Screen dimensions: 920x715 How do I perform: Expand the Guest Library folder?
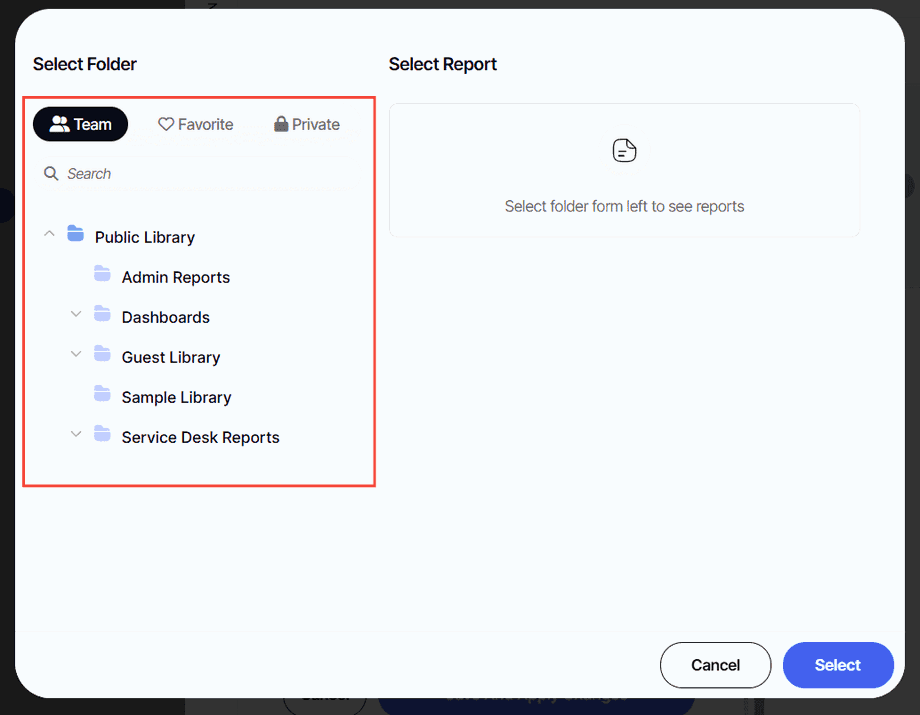(76, 354)
